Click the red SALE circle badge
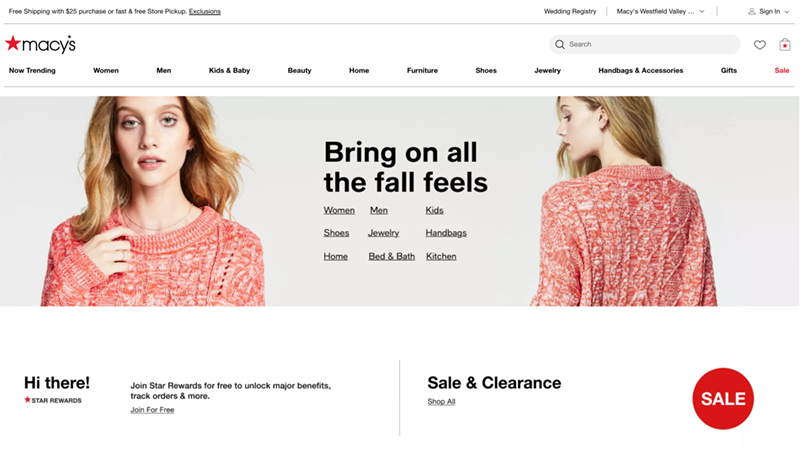800x450 pixels. [723, 399]
